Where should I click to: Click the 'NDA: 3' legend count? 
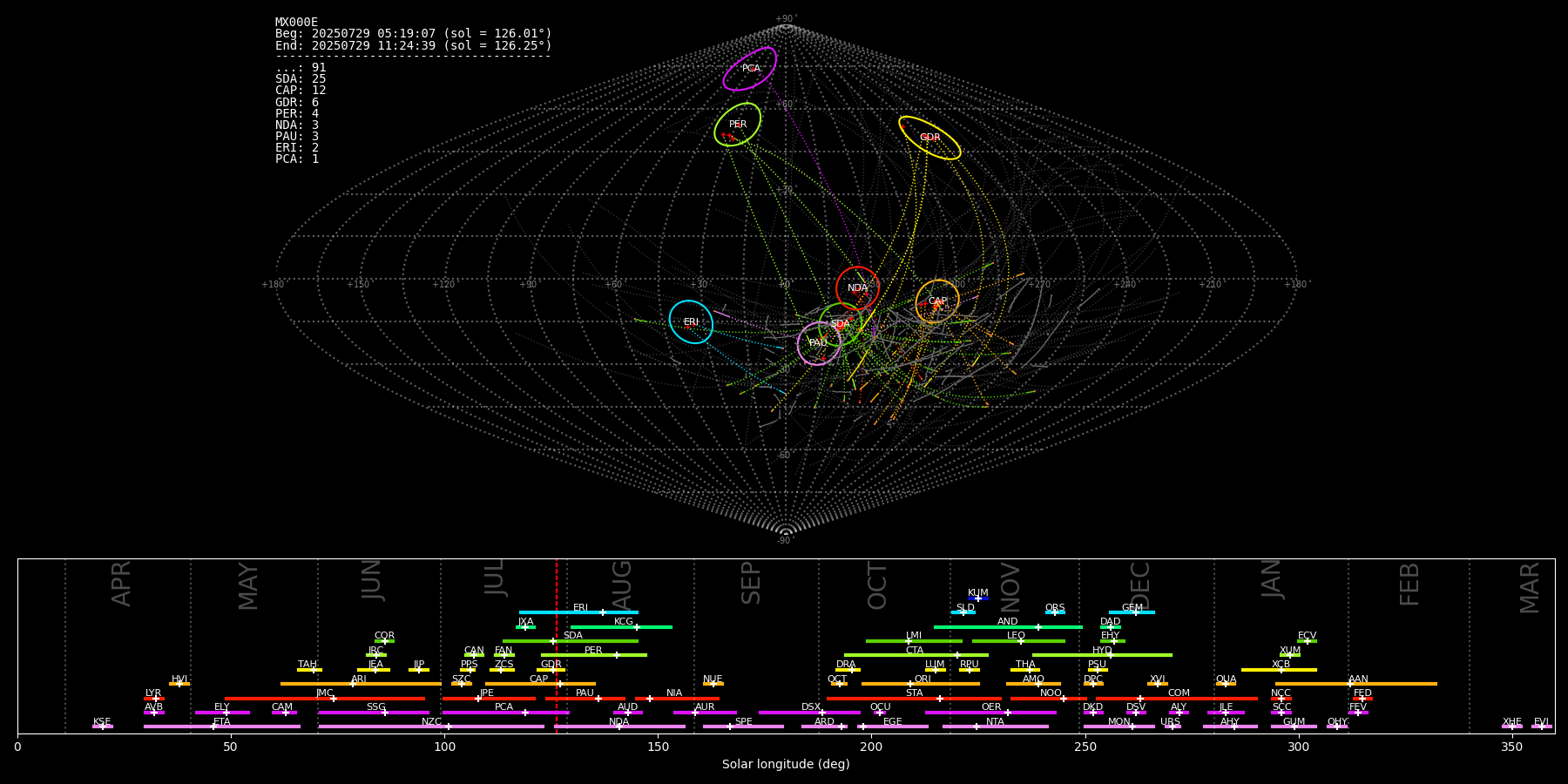(297, 125)
